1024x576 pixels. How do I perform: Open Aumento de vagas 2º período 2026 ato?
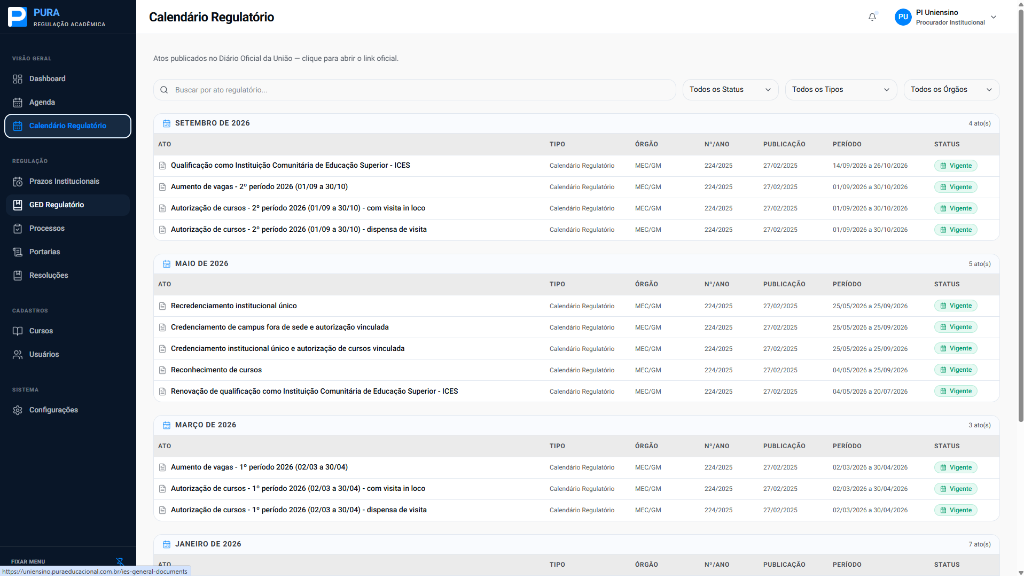[259, 187]
